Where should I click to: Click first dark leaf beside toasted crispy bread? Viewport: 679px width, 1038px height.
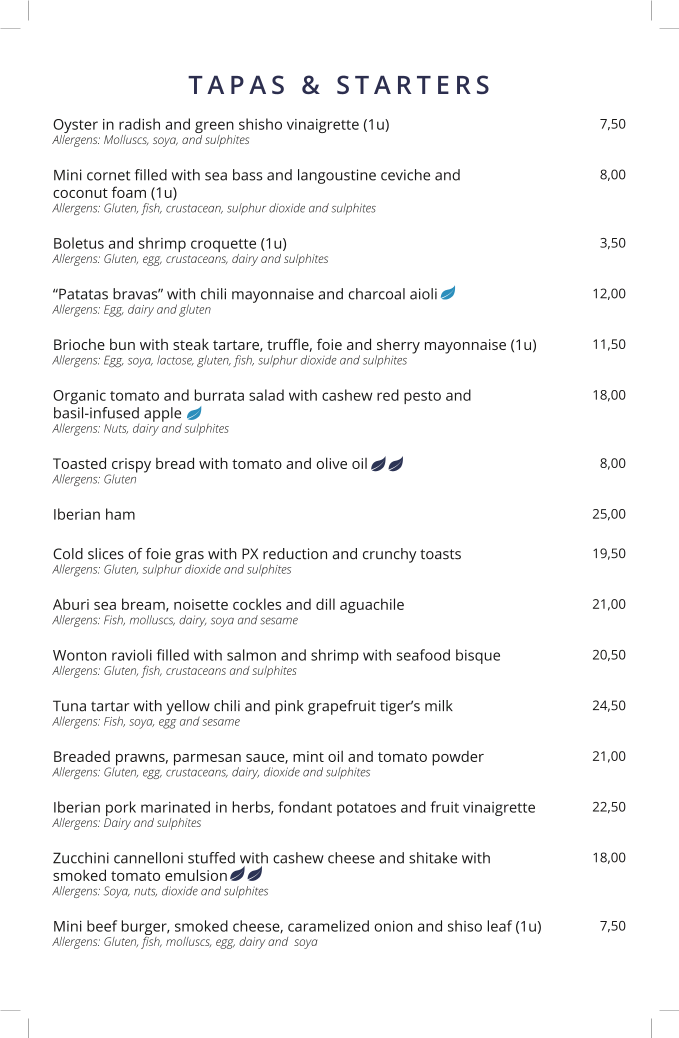378,463
